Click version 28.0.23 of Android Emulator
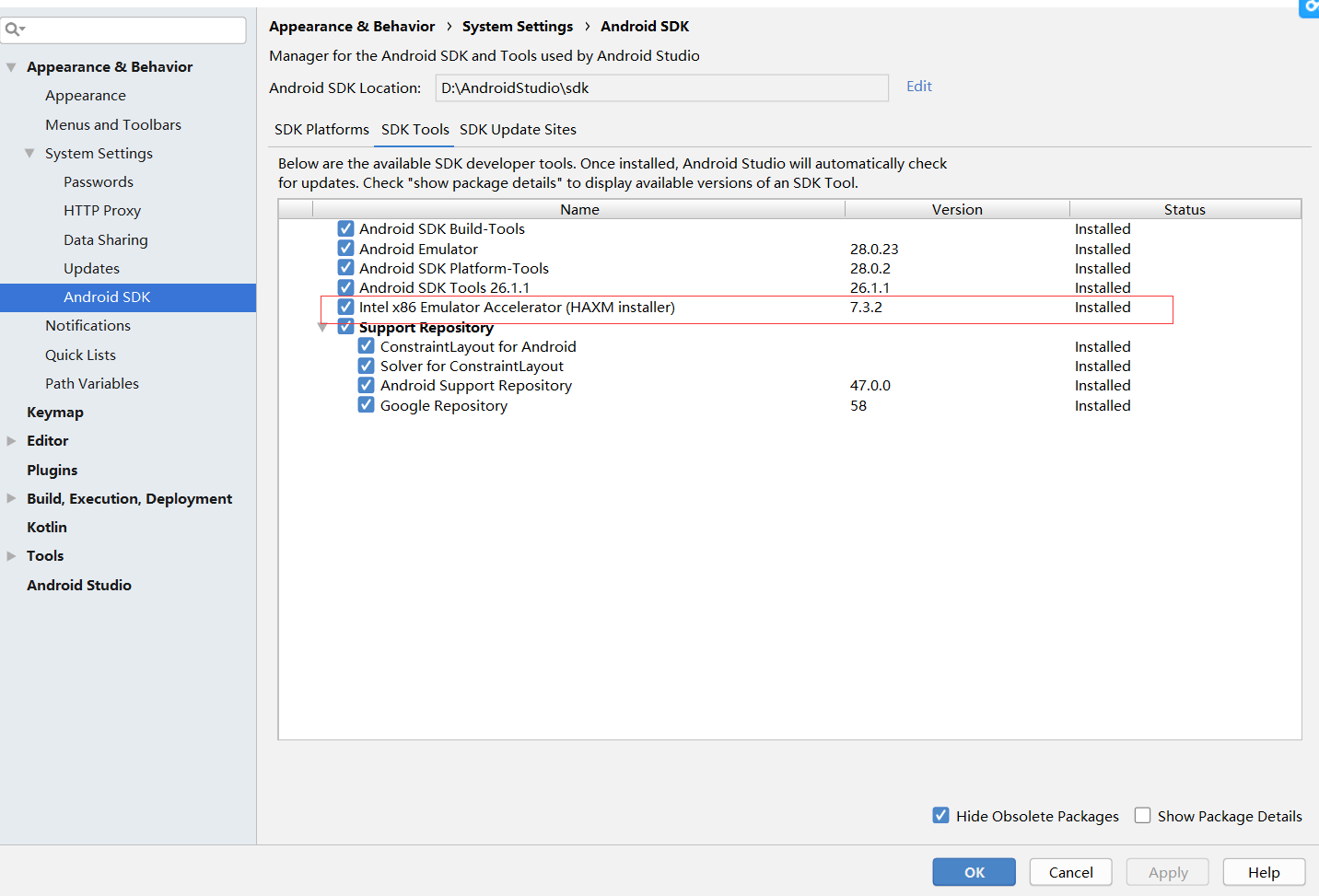Viewport: 1319px width, 896px height. (874, 250)
